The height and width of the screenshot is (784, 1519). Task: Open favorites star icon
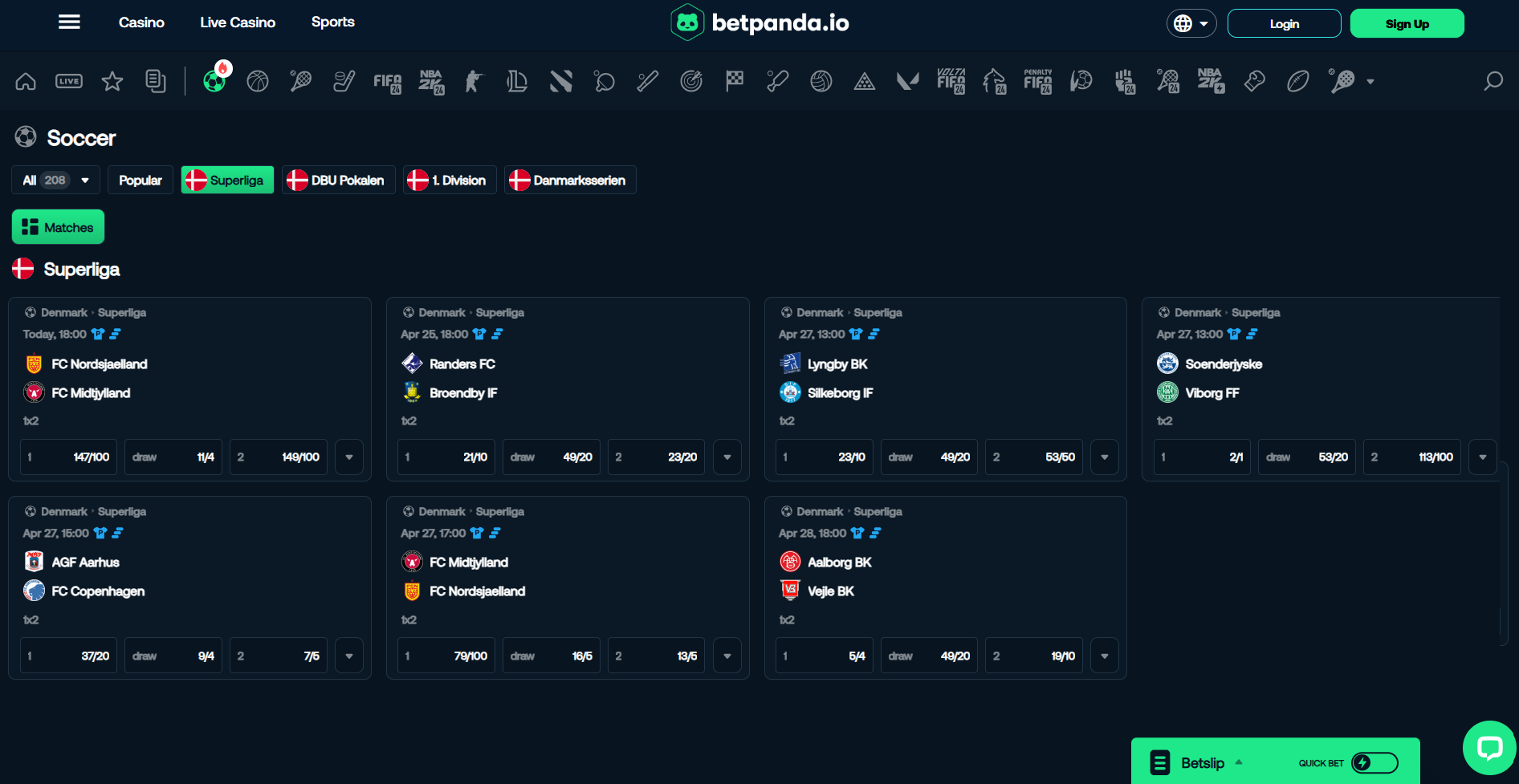[x=112, y=81]
